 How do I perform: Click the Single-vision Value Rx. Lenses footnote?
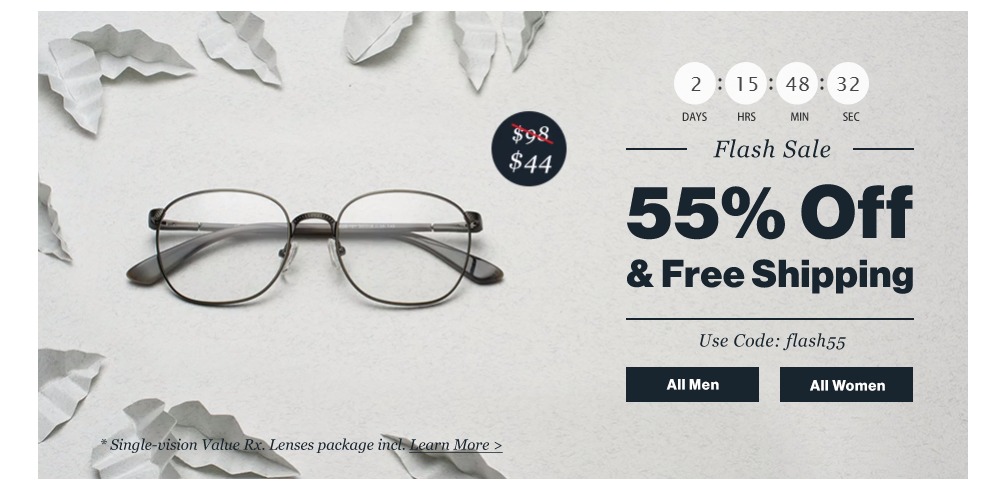(253, 445)
